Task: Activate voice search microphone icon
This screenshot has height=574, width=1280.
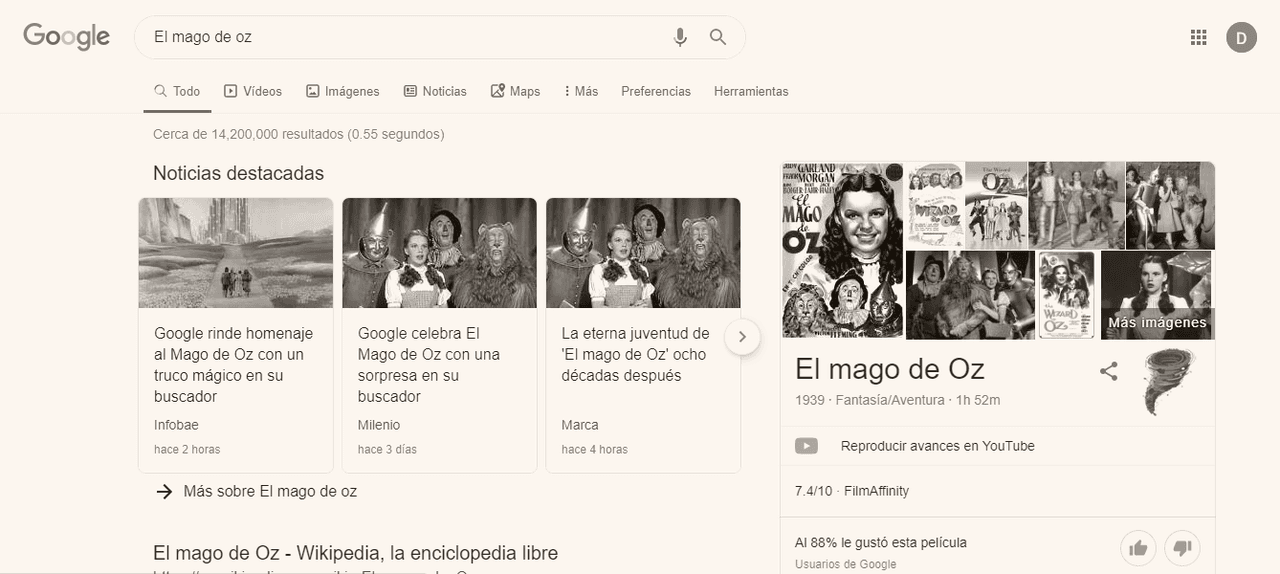Action: 680,37
